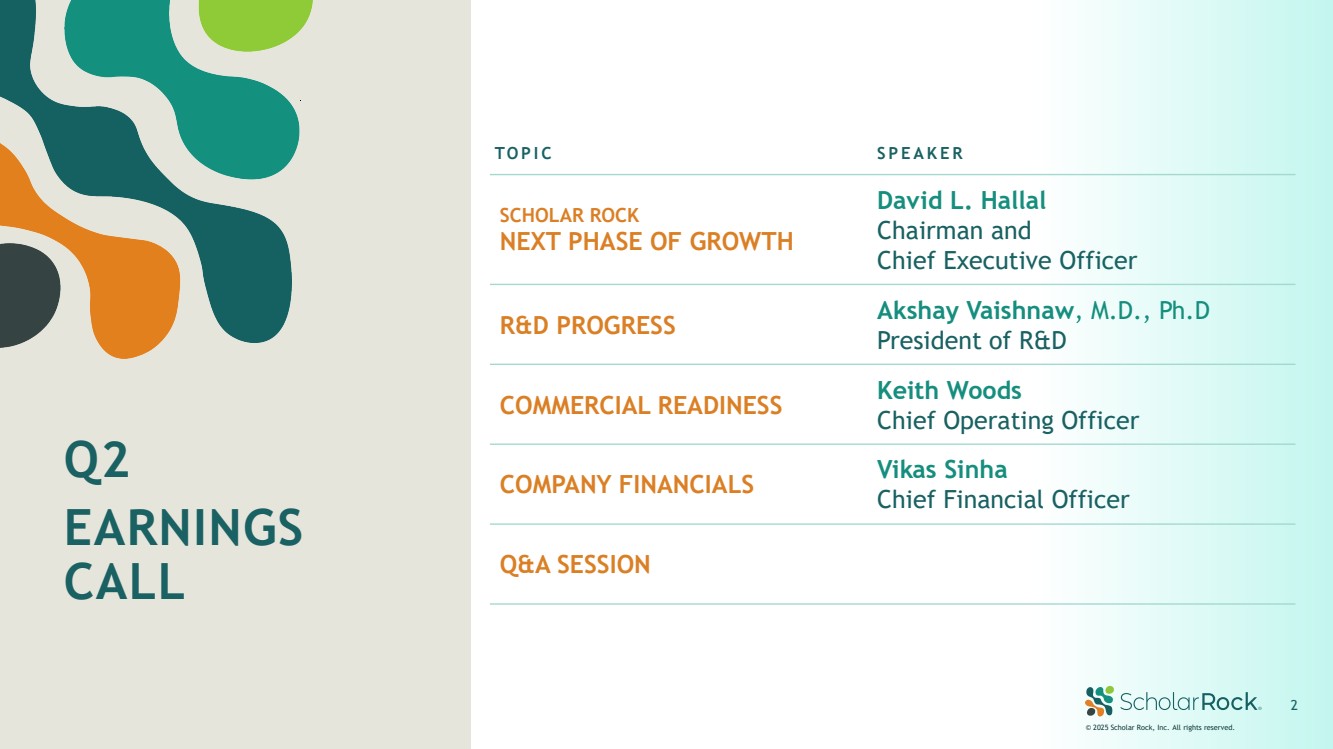Click the SPEAKER column header
Image resolution: width=1333 pixels, height=749 pixels.
[920, 154]
